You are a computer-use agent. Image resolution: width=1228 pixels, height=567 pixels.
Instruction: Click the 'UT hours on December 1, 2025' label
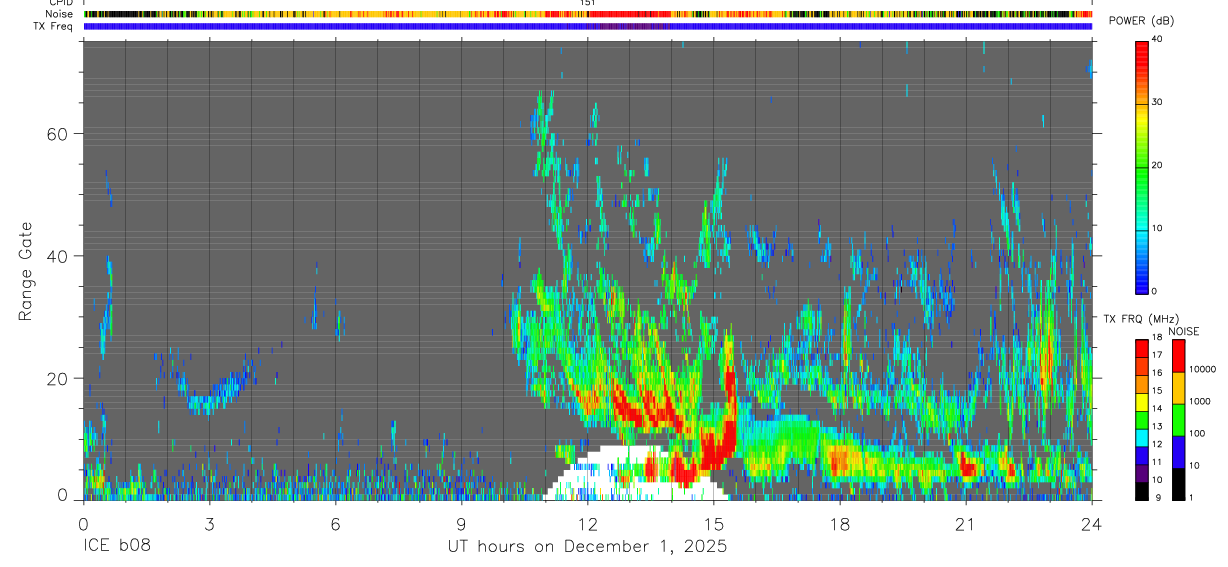[x=587, y=547]
